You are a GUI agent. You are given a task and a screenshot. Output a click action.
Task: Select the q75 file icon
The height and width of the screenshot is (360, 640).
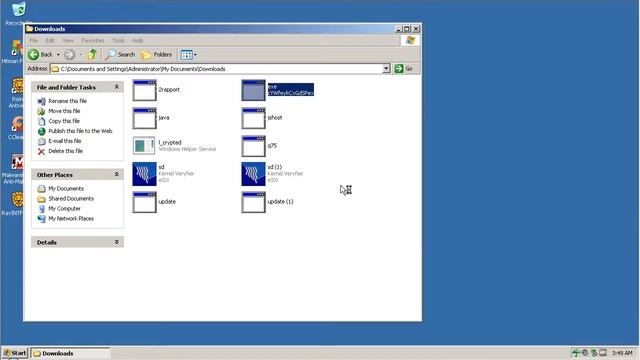tap(253, 146)
